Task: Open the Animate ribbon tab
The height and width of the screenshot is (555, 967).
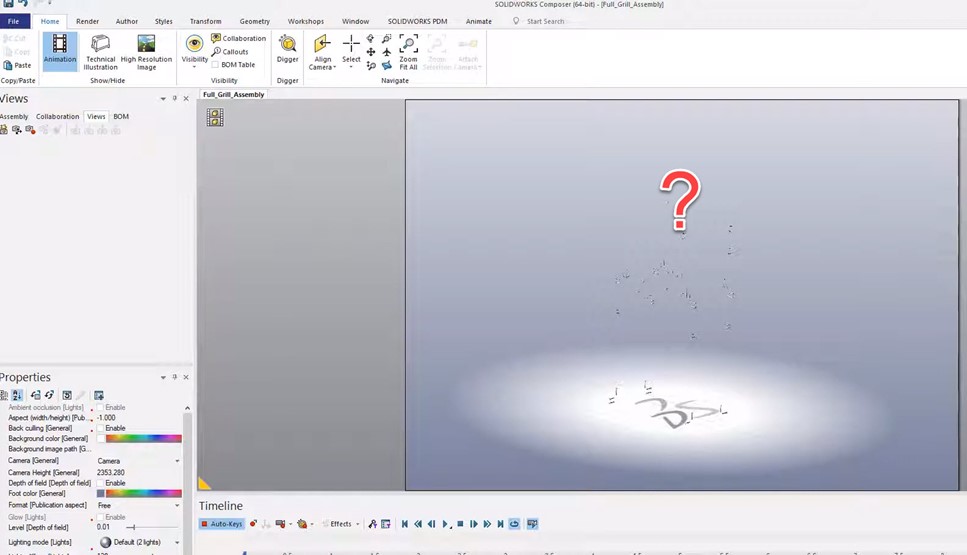Action: (479, 21)
